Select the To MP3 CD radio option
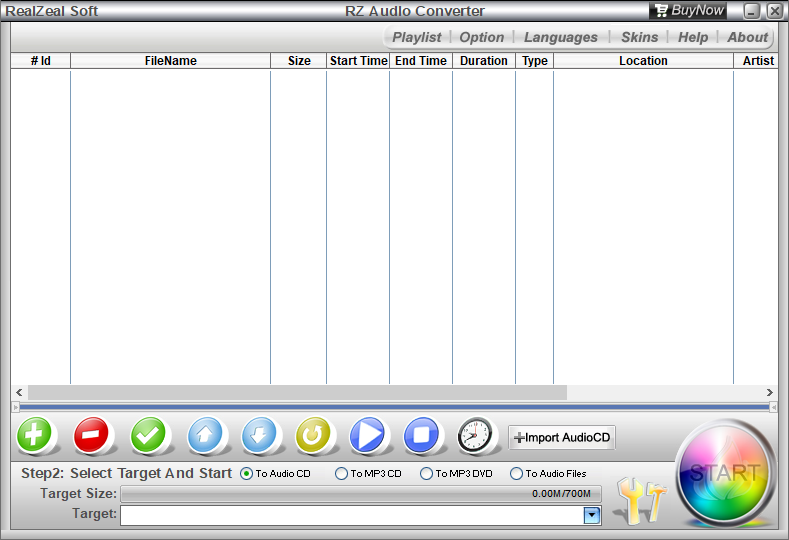The image size is (789, 540). pyautogui.click(x=342, y=474)
